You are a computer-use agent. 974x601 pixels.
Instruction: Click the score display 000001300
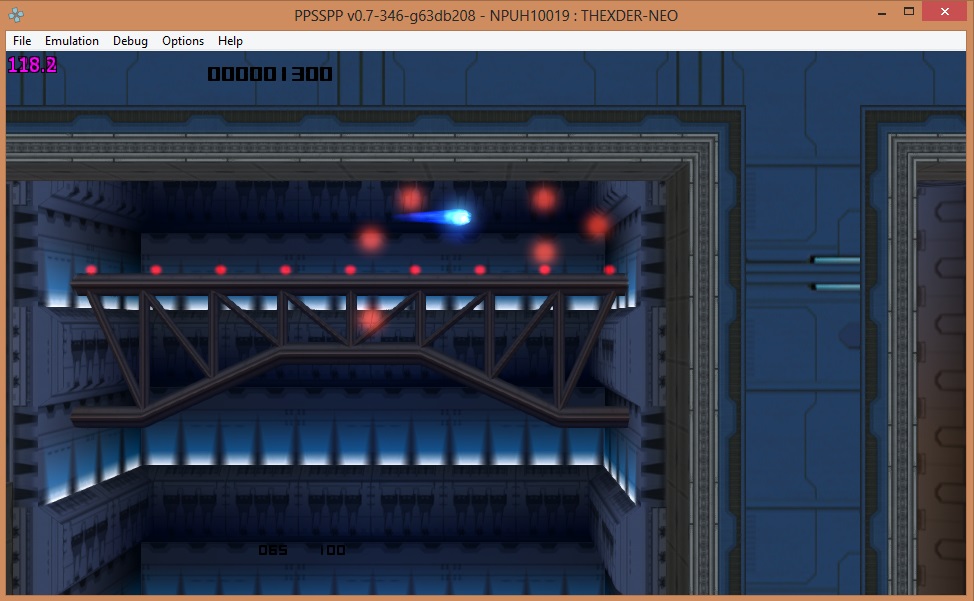coord(270,74)
